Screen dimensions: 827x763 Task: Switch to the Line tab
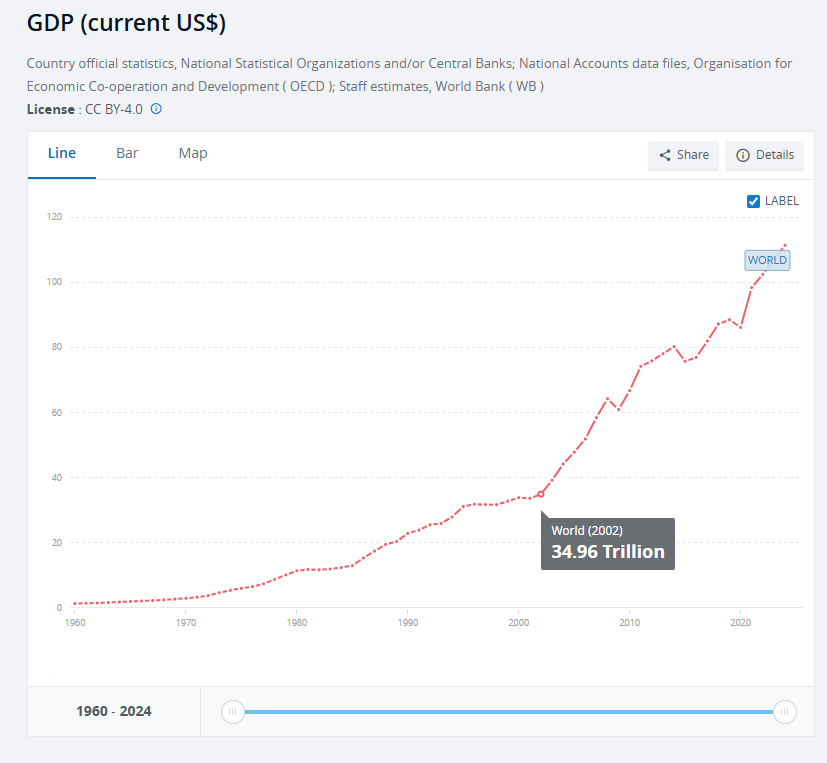(x=62, y=153)
